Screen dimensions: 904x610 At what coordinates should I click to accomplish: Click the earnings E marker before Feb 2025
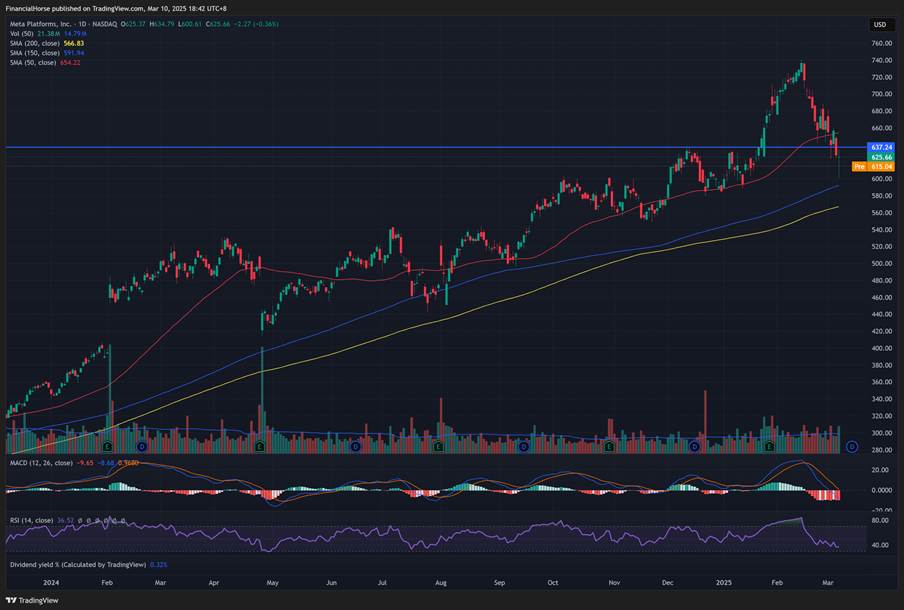pos(769,447)
